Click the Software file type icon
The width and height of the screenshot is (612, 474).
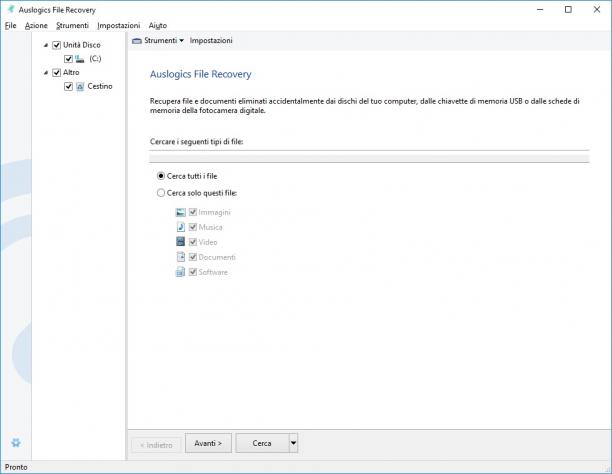click(x=180, y=272)
